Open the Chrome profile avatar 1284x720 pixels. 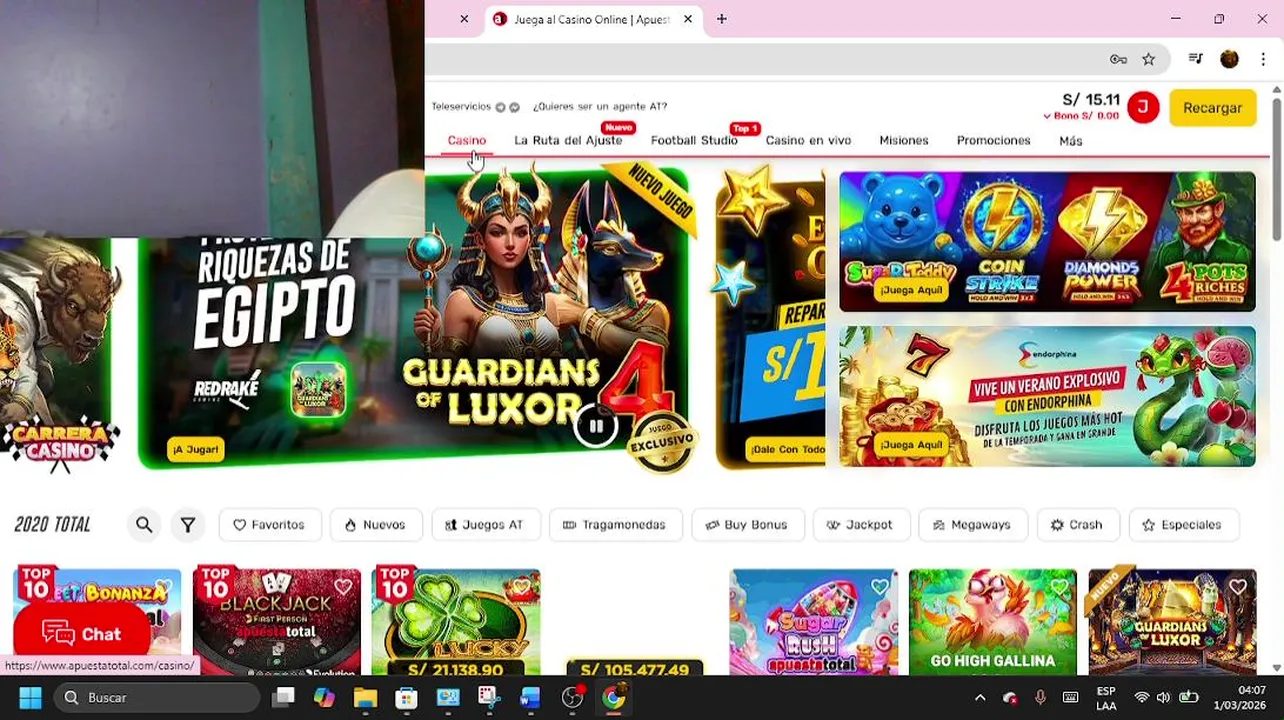tap(1229, 59)
